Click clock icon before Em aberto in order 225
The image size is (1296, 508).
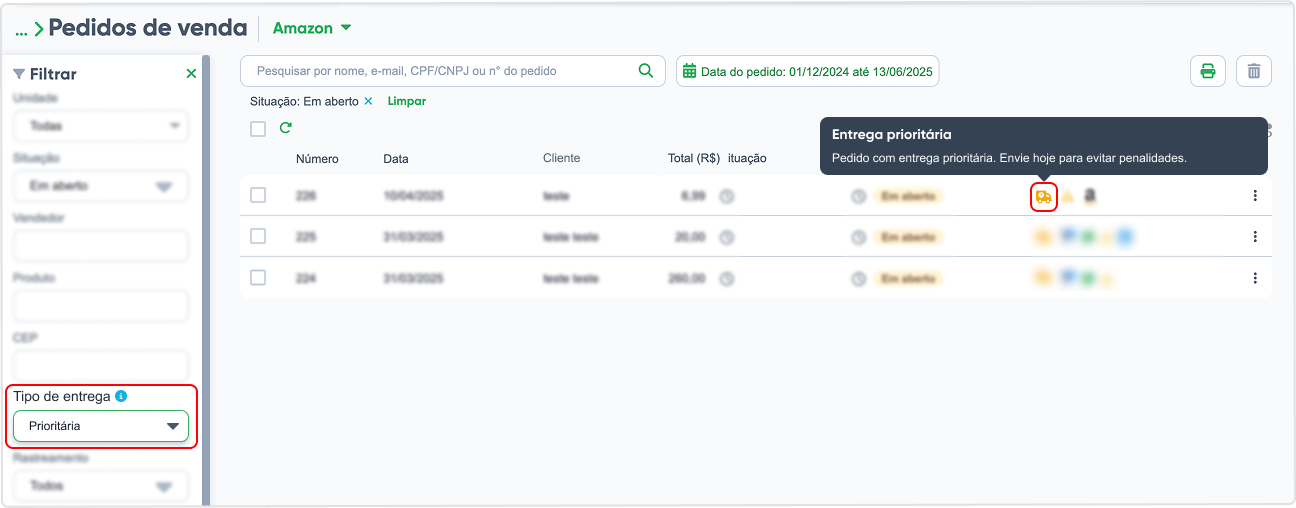[858, 238]
